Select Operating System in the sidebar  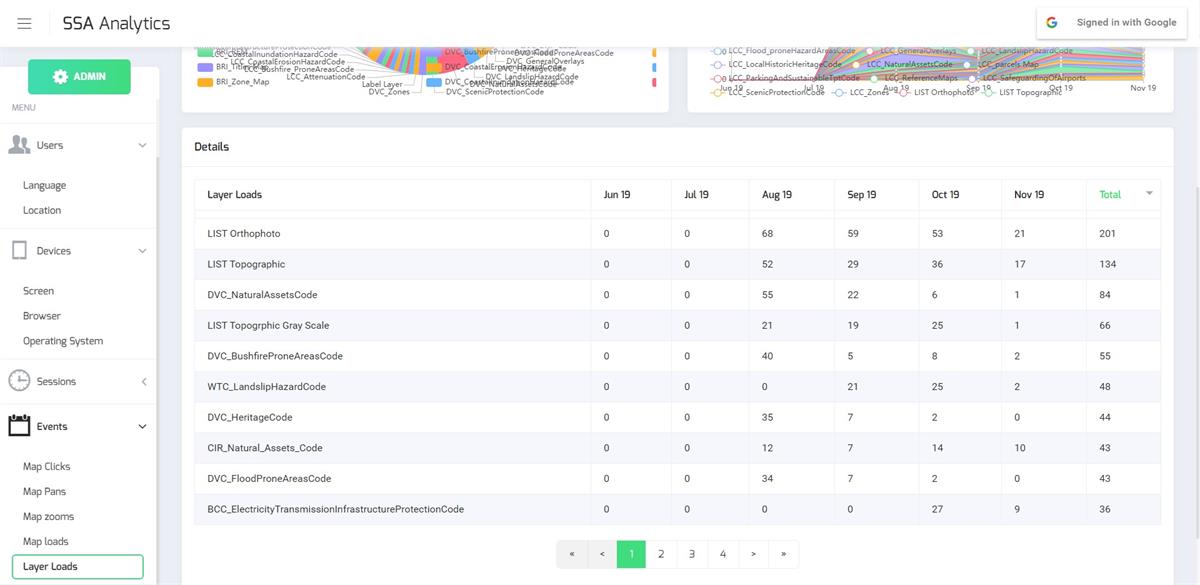(x=63, y=341)
